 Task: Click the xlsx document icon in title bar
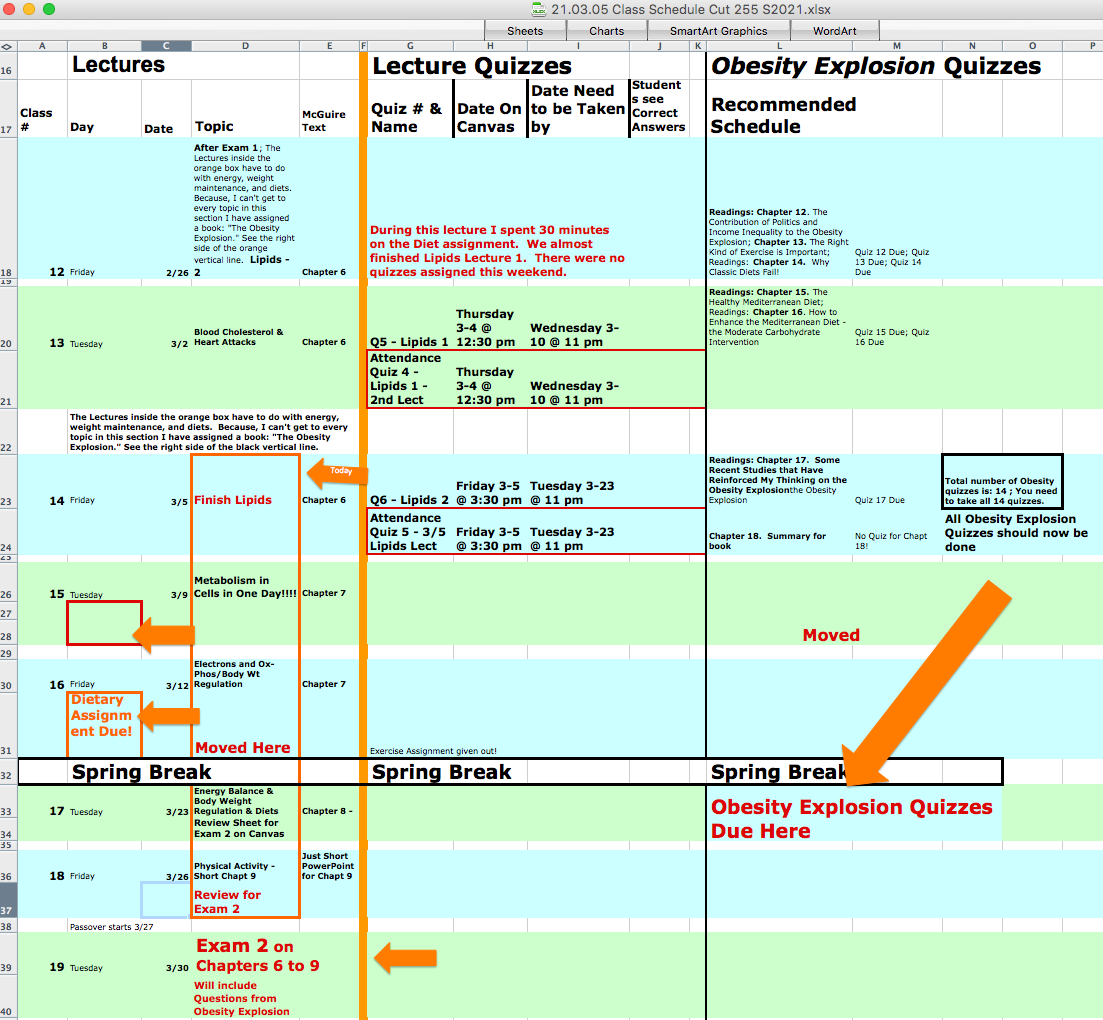(x=538, y=9)
